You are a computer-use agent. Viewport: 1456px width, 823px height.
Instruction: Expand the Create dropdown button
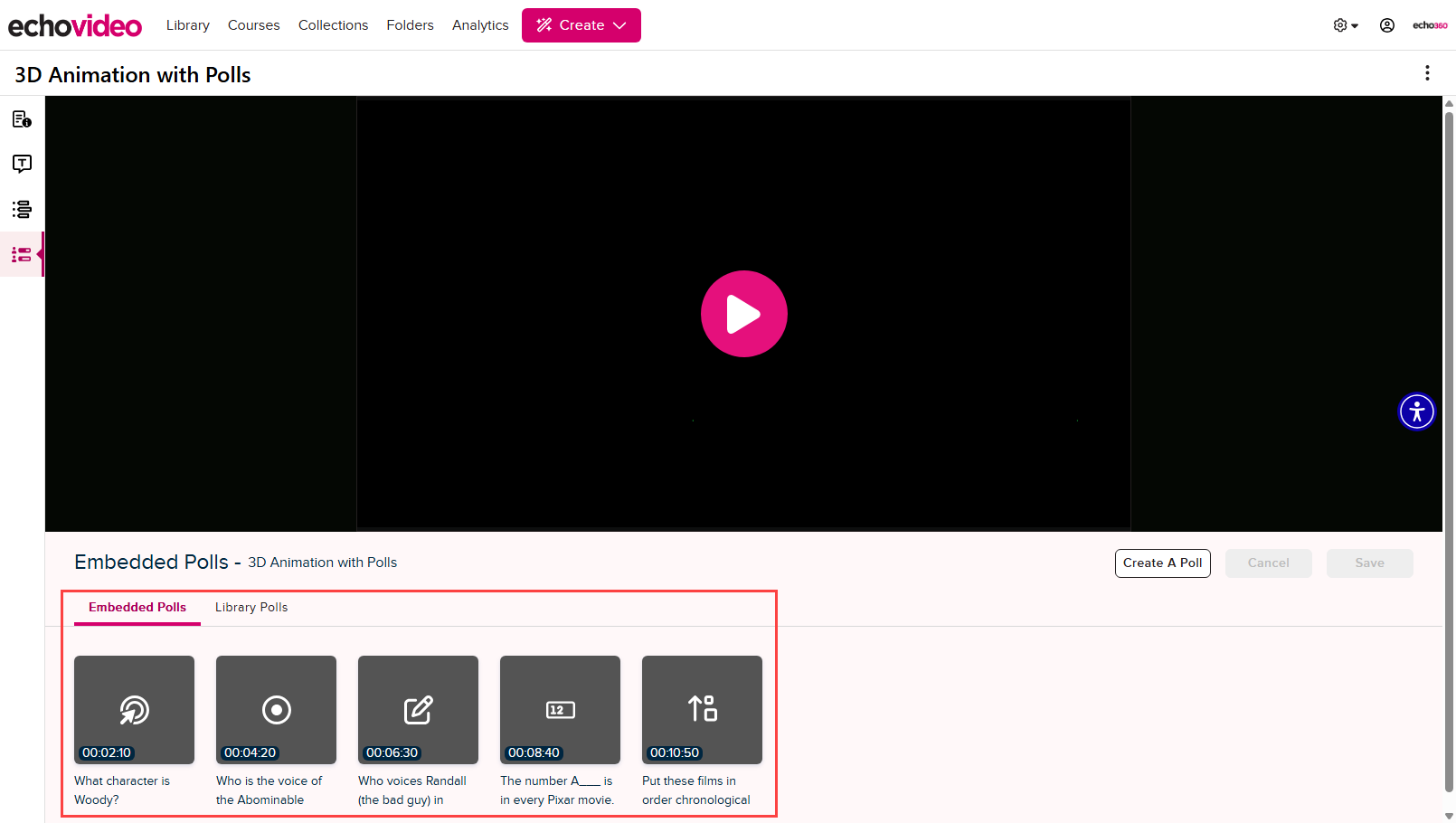coord(581,25)
